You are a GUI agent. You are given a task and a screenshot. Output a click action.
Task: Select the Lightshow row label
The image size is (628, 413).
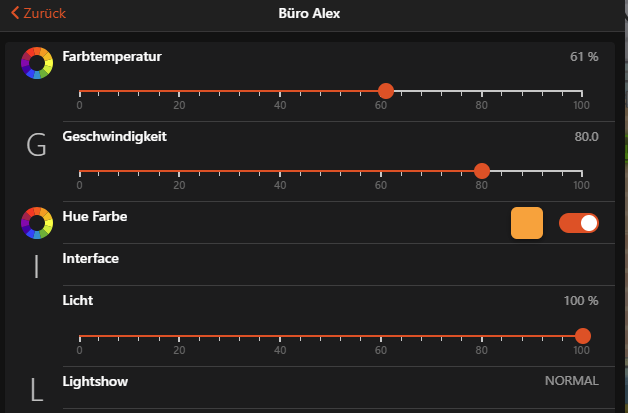coord(95,381)
